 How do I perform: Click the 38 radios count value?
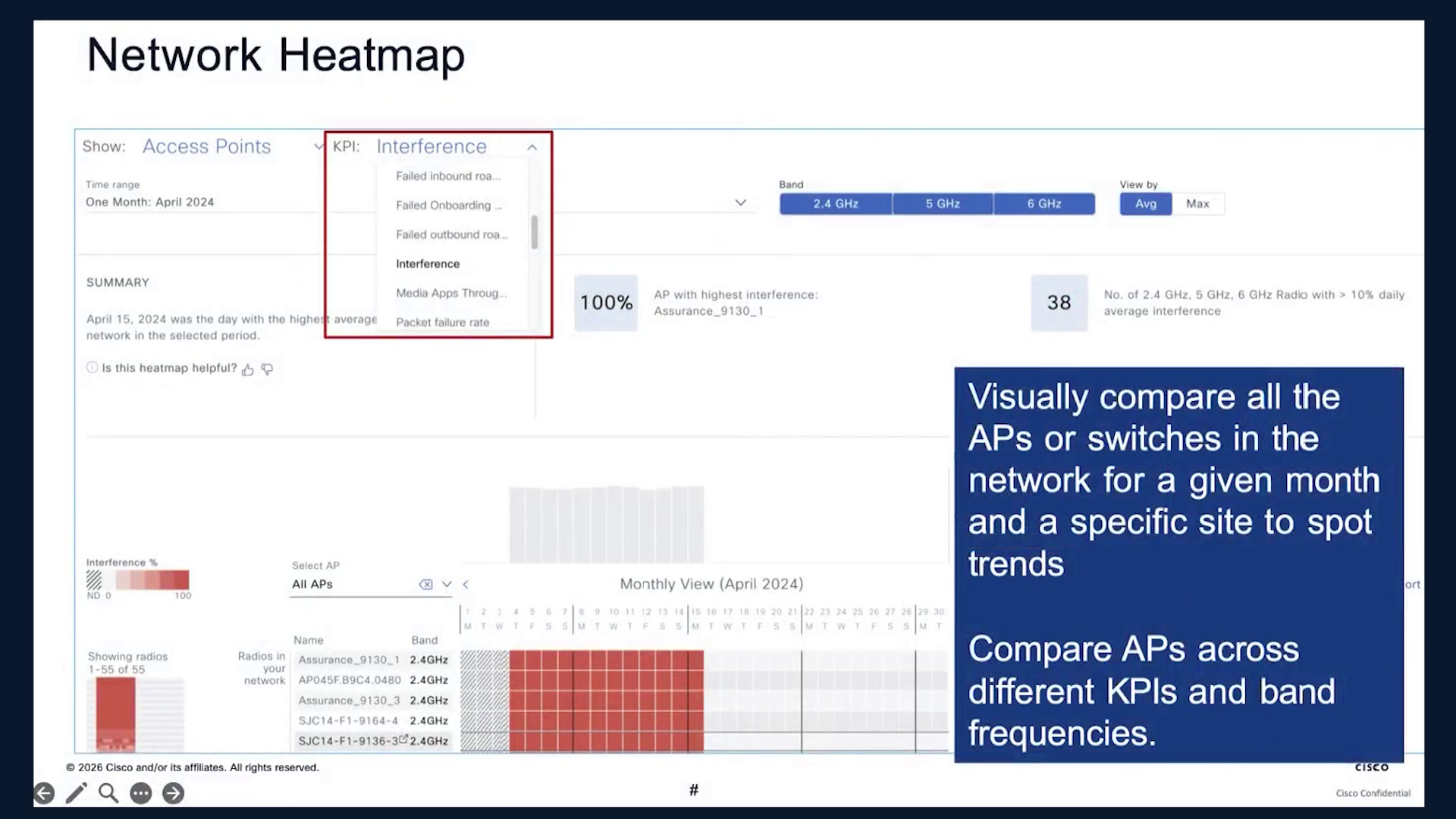coord(1059,303)
